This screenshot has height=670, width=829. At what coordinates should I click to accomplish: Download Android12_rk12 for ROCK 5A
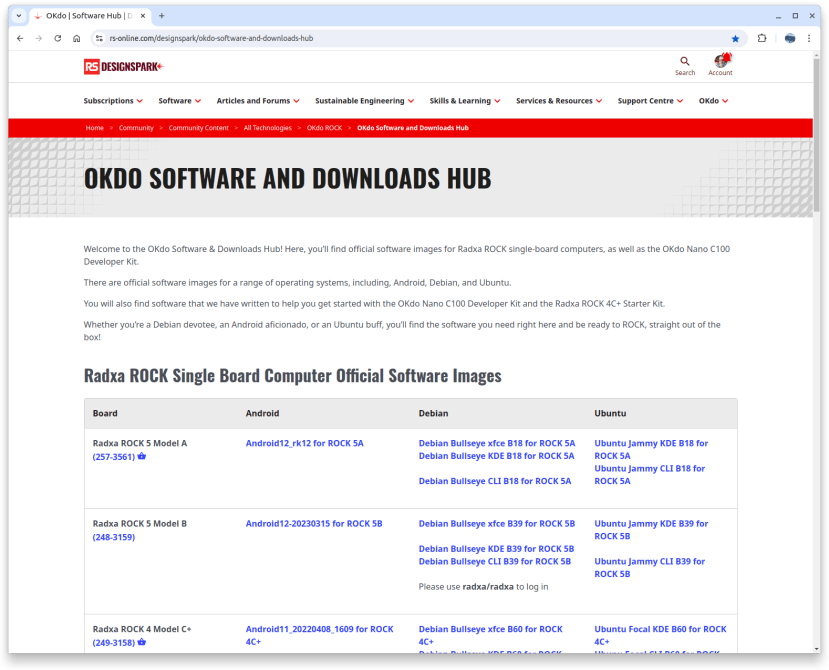click(305, 443)
